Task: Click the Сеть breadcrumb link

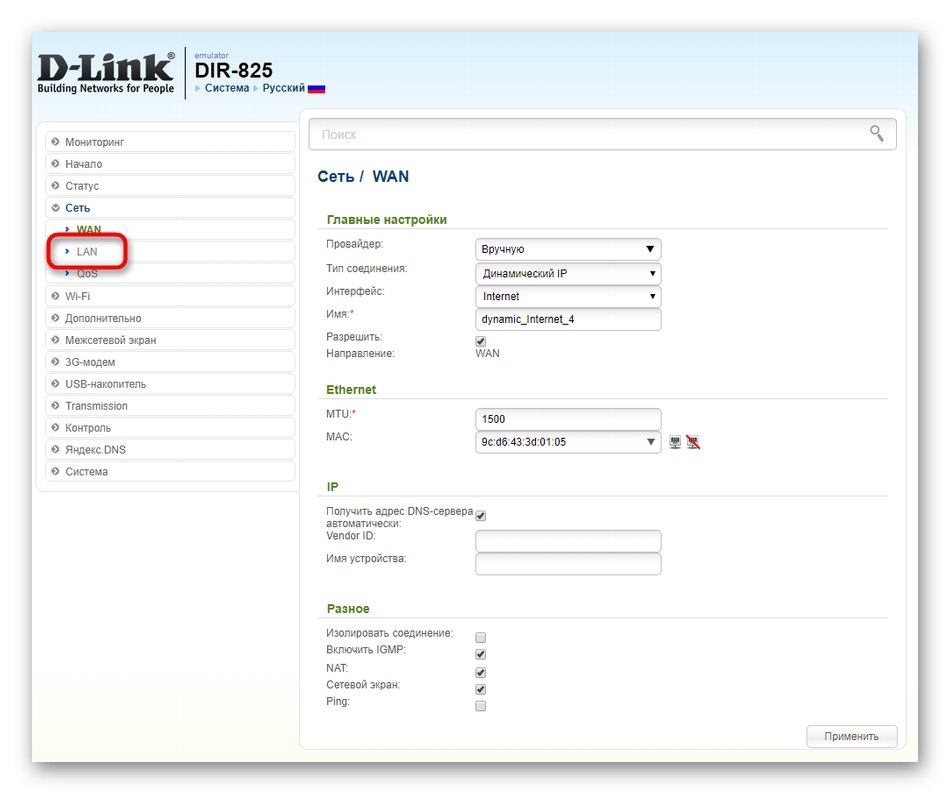Action: [336, 176]
